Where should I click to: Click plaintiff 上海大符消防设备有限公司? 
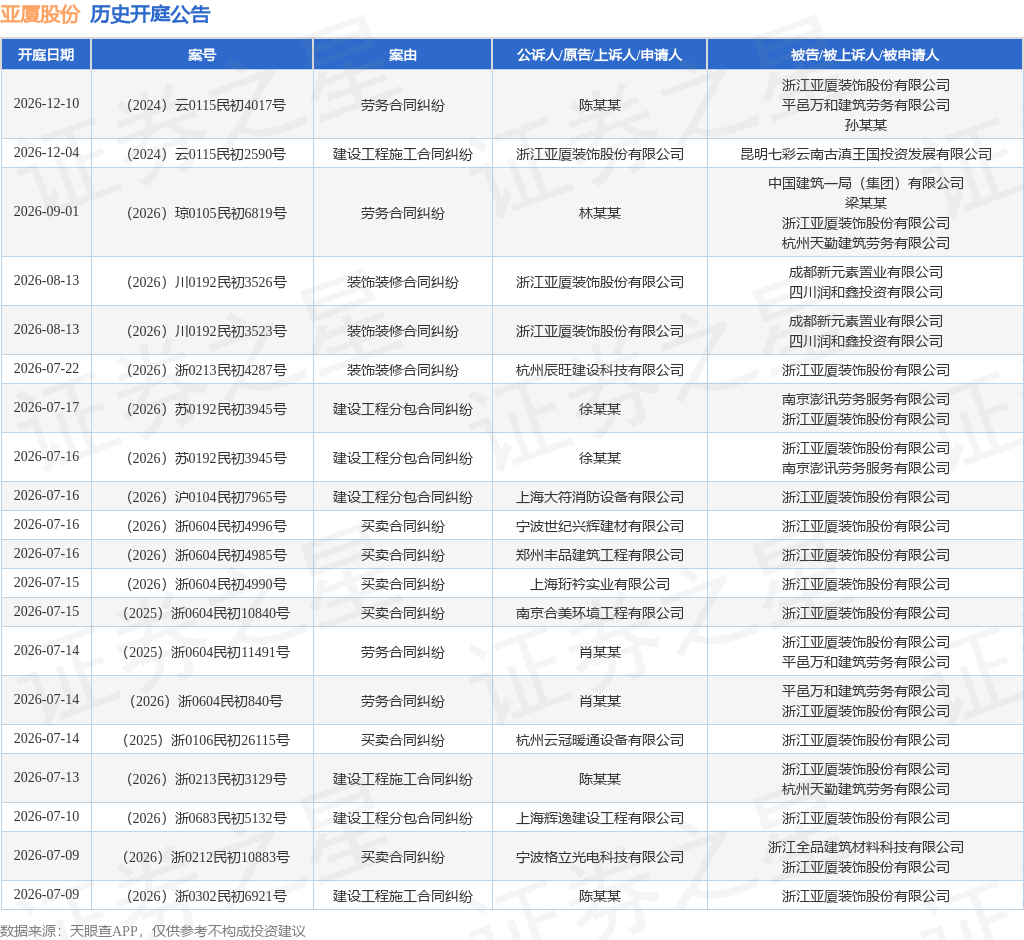tap(600, 497)
